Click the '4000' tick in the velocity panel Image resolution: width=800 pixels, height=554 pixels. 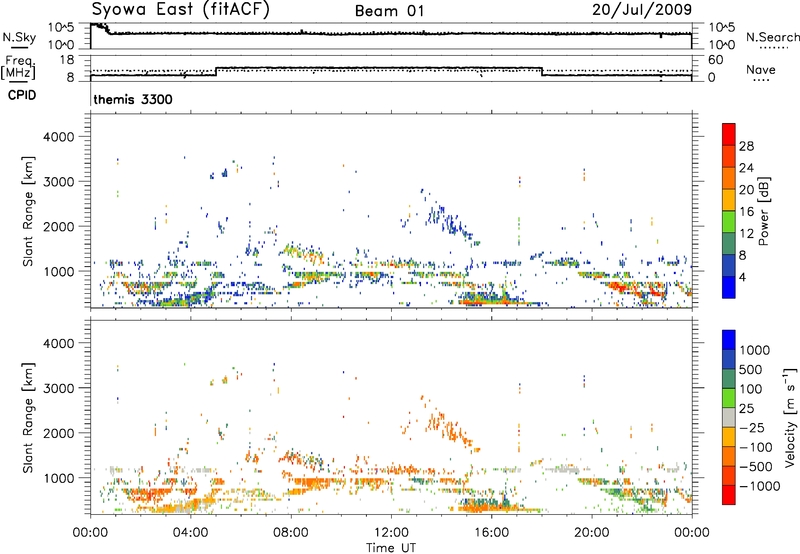[59, 343]
